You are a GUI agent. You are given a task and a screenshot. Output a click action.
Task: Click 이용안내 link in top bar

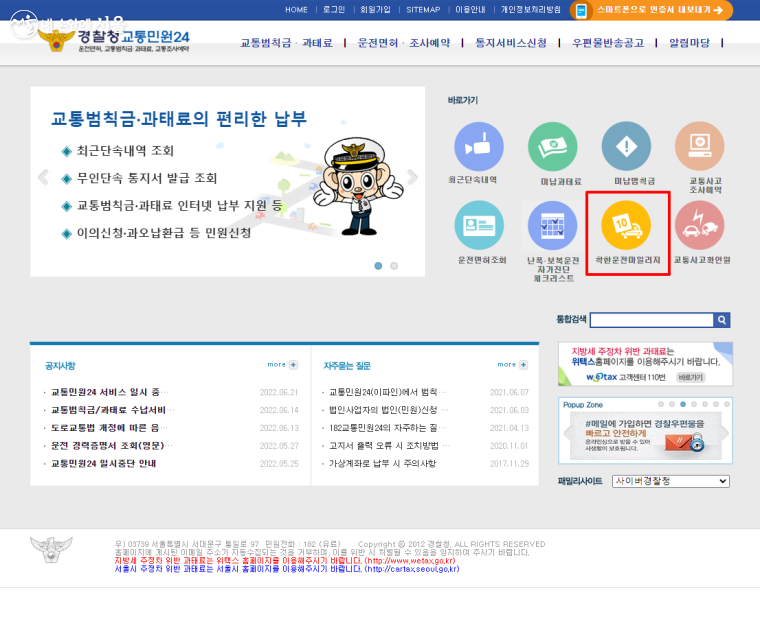click(470, 10)
